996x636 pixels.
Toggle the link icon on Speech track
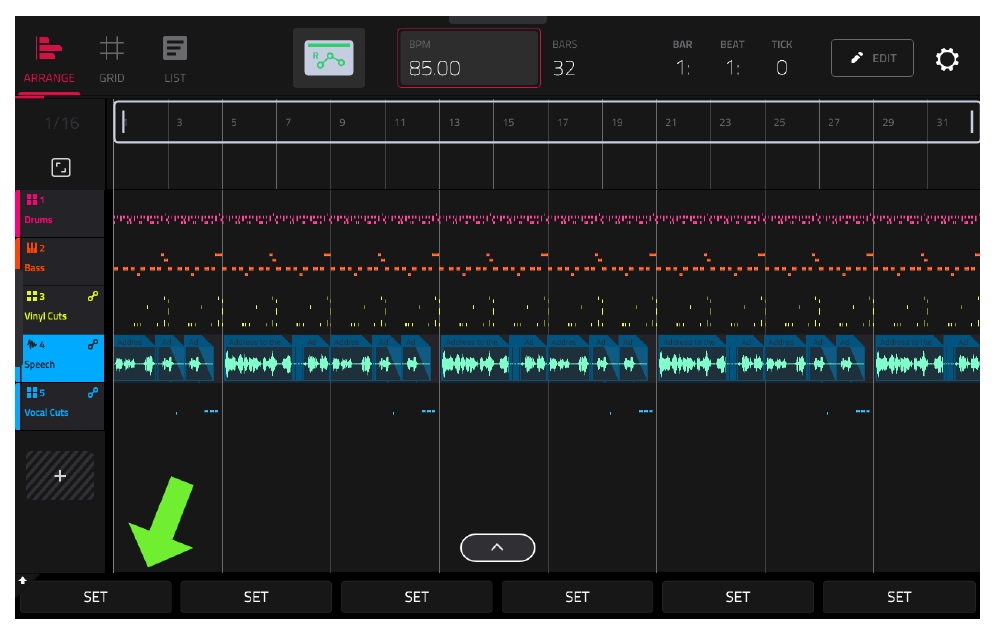[x=93, y=344]
